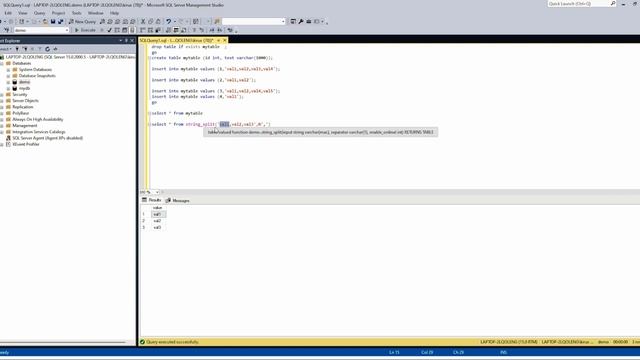Click the Execute button

coord(85,30)
